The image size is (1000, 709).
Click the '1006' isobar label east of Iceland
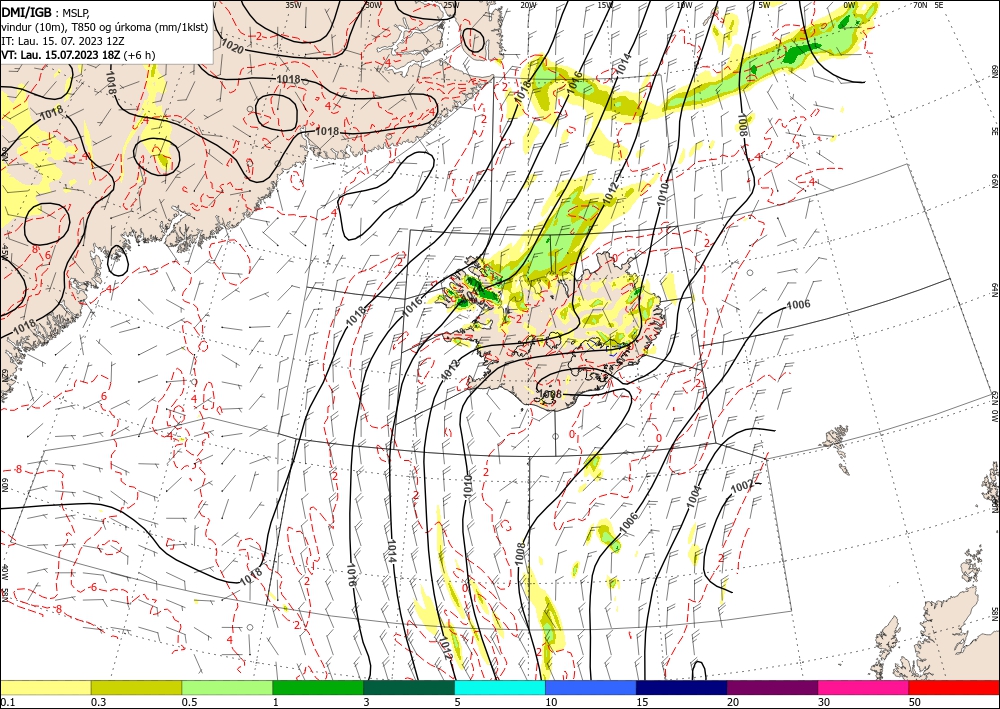pos(798,305)
